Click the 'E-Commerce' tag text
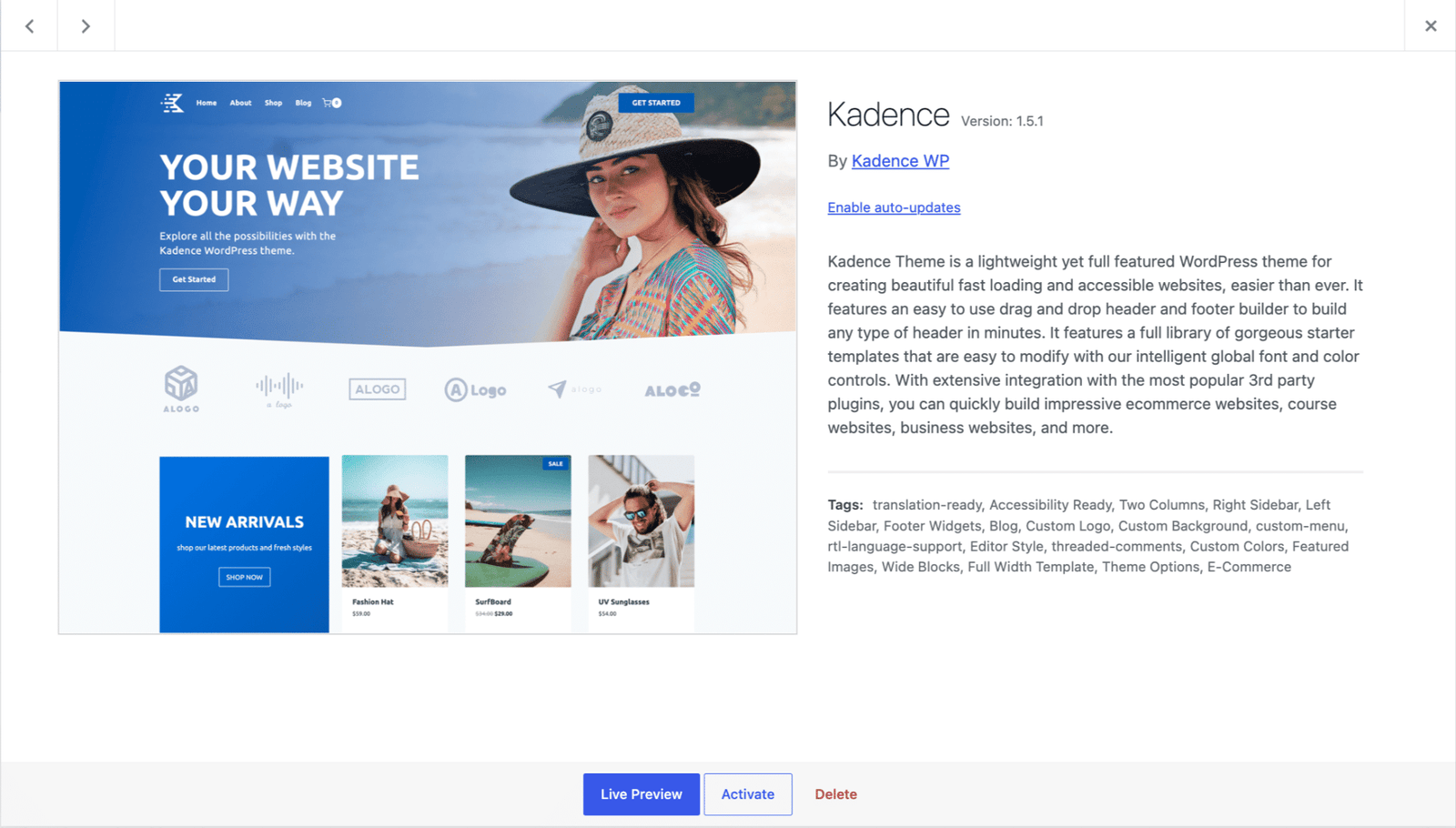Screen dimensions: 1456x828 [1249, 567]
